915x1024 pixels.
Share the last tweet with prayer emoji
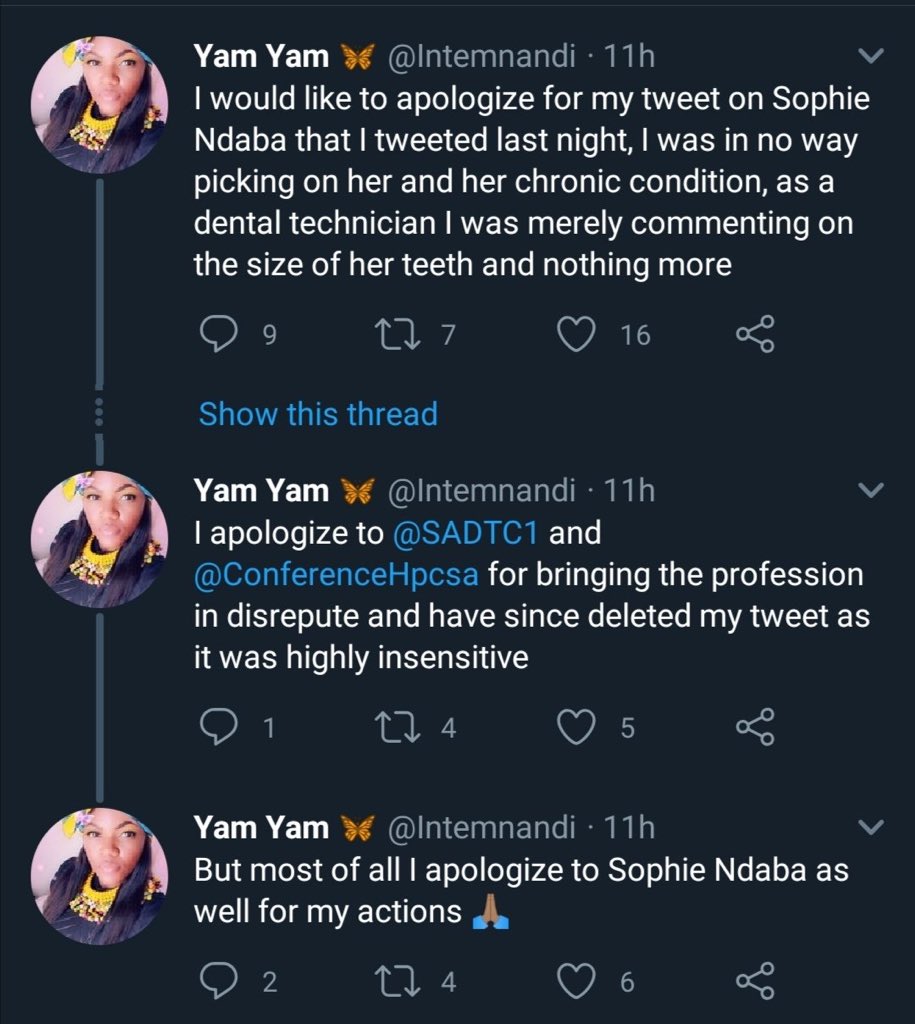(755, 983)
